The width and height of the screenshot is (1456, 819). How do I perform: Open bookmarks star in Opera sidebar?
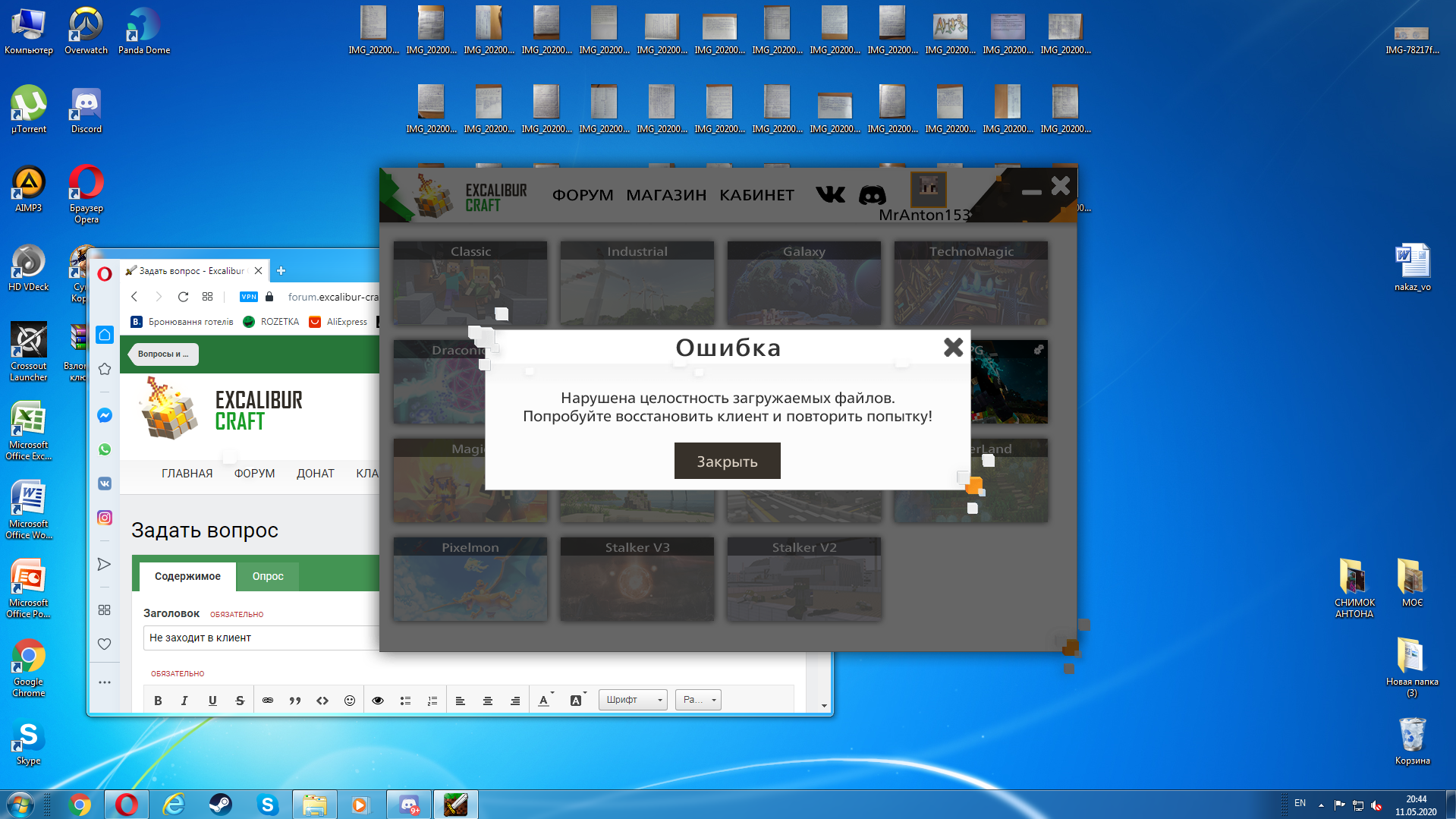tap(105, 369)
